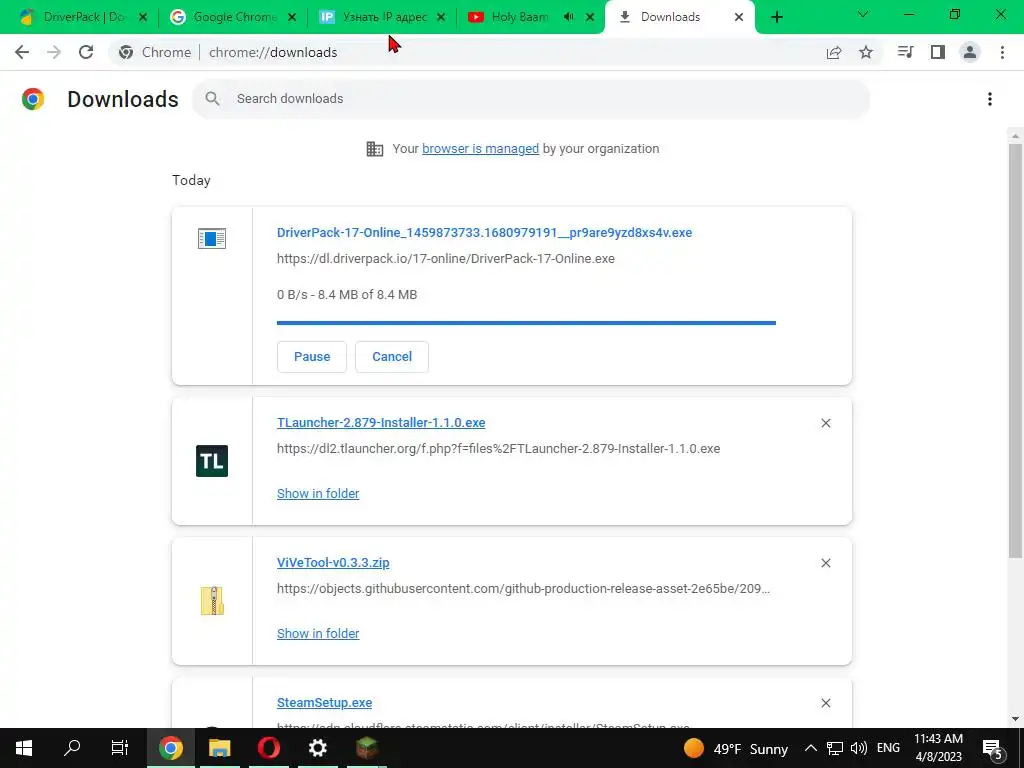Open the side panel icon
The image size is (1024, 768).
tap(938, 52)
